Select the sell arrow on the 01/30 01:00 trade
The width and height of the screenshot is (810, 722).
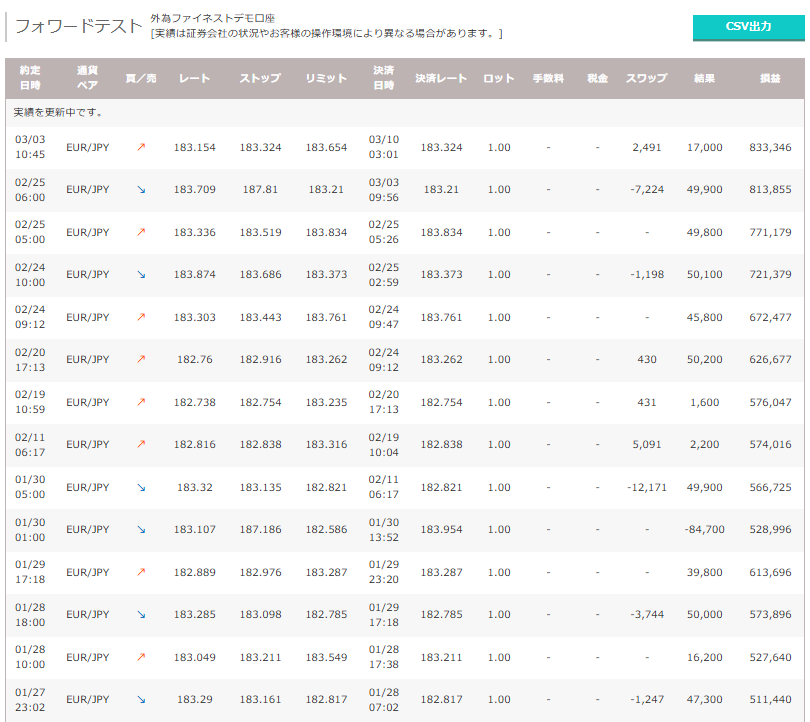[141, 530]
